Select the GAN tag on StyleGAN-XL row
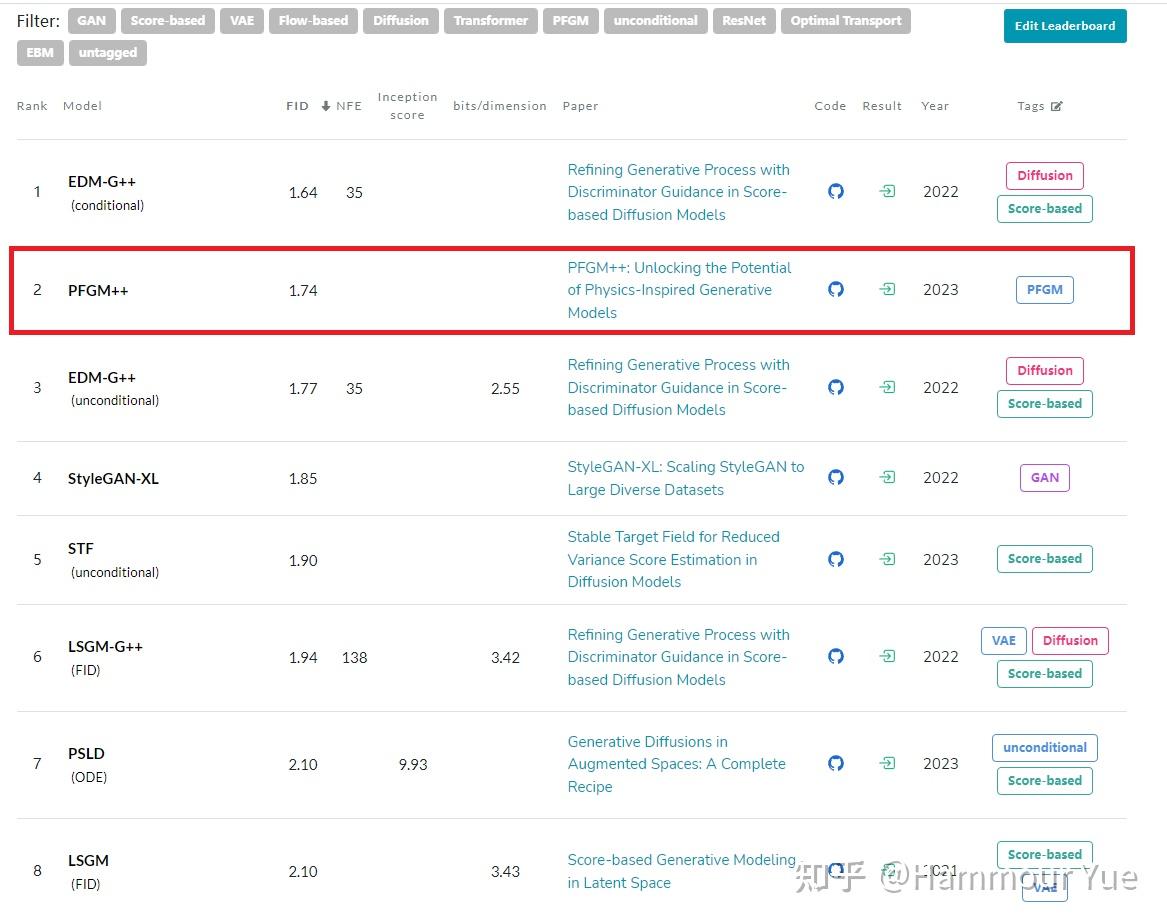The width and height of the screenshot is (1167, 924). pos(1044,478)
